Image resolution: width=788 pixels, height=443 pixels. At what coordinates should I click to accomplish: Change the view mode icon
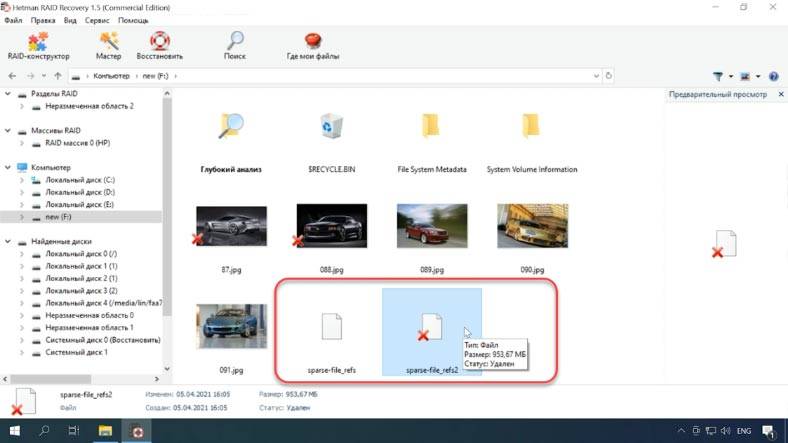tap(745, 76)
